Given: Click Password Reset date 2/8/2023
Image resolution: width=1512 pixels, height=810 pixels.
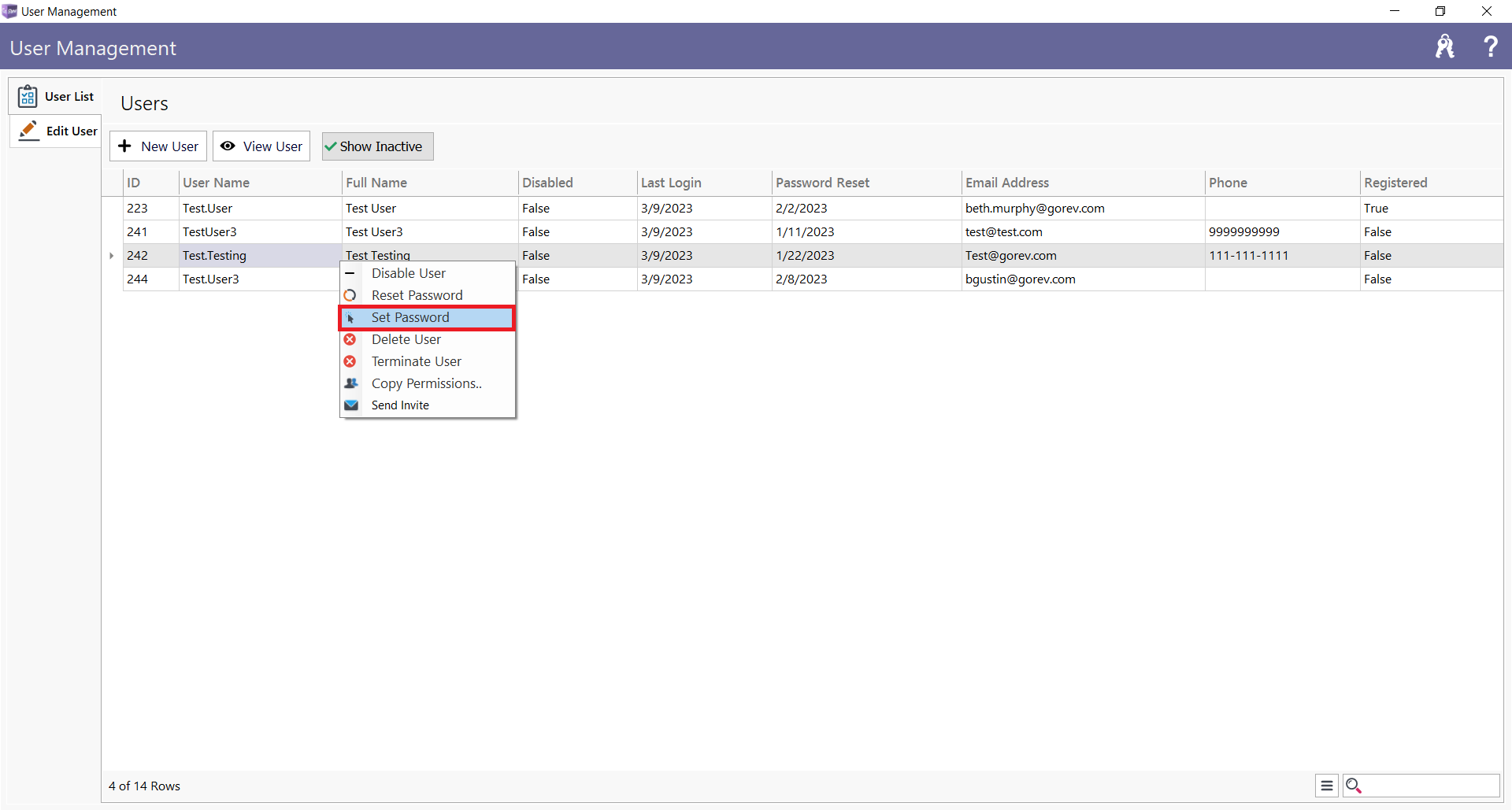Looking at the screenshot, I should tap(802, 279).
